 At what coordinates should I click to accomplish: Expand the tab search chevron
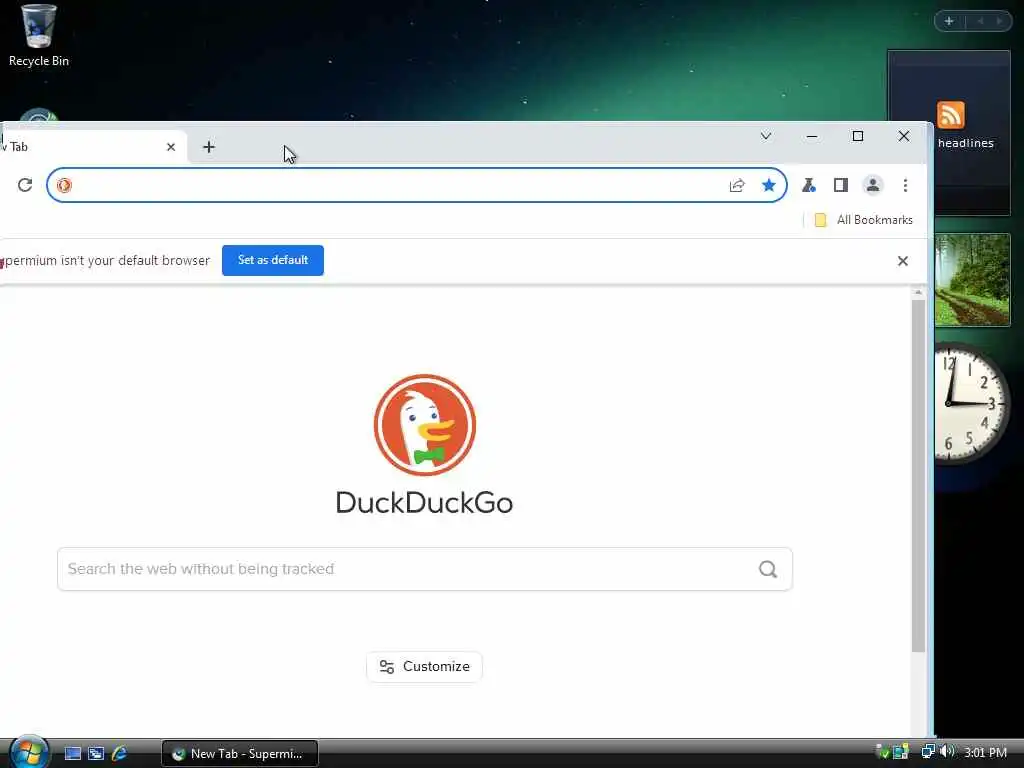point(766,136)
